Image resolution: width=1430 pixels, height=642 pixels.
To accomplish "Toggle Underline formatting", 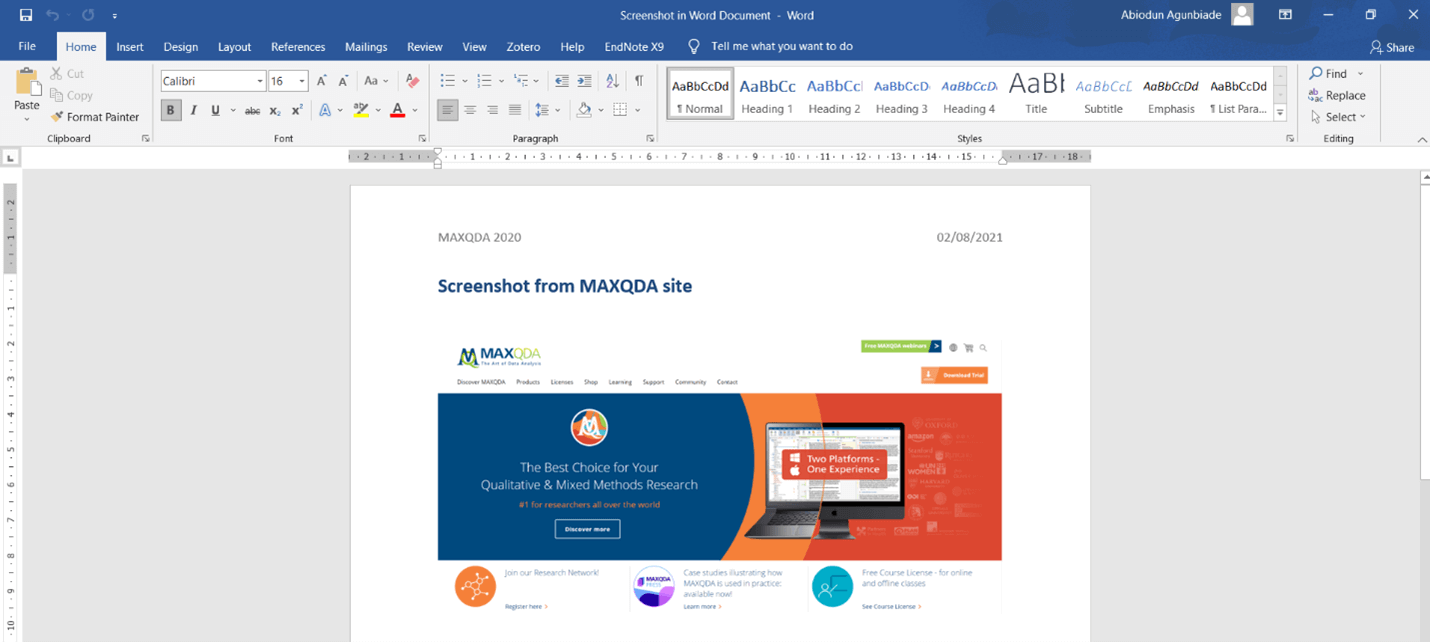I will (215, 110).
